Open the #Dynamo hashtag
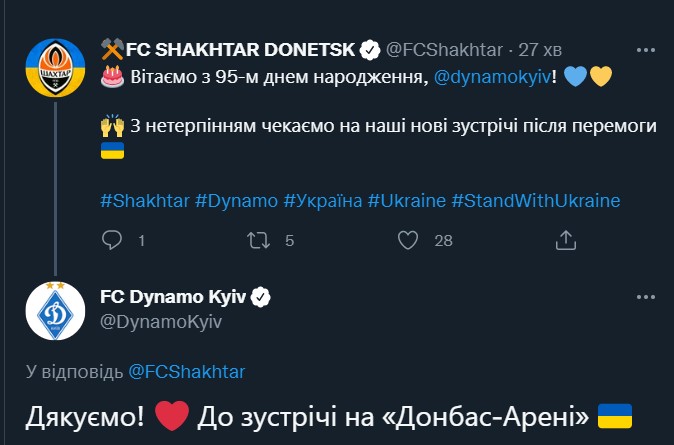The image size is (674, 445). (x=236, y=201)
